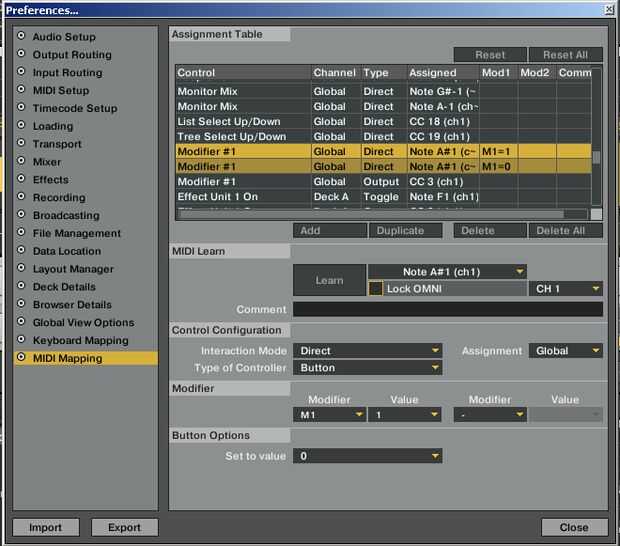Duplicate the selected assignment

[x=405, y=230]
